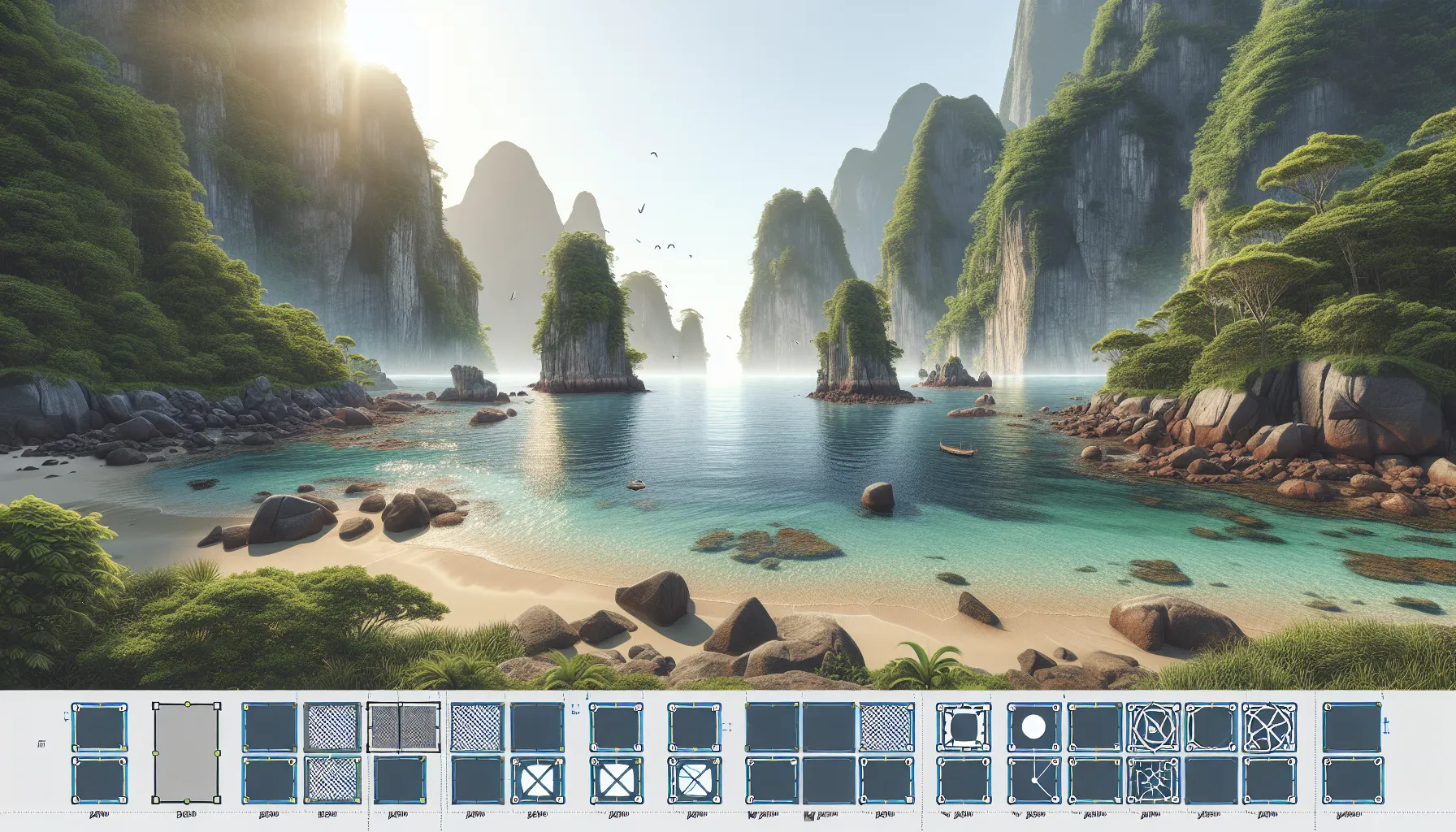Click the X-crossed tile with curved lines
This screenshot has width=1456, height=832.
pyautogui.click(x=695, y=781)
